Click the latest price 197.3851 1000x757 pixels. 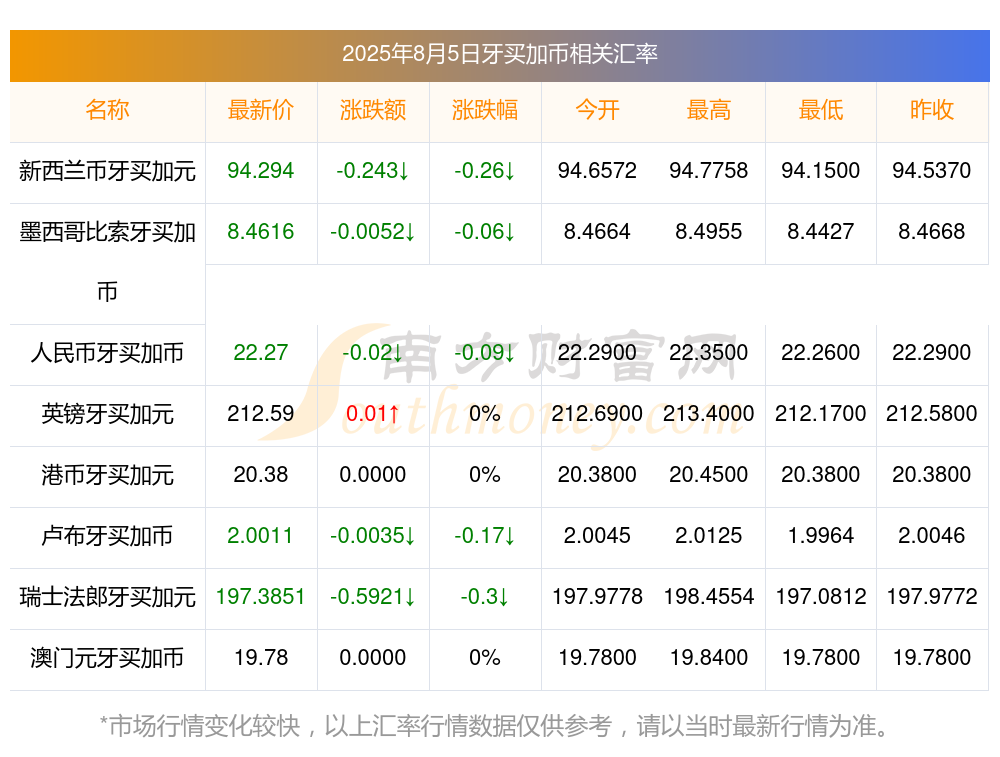click(260, 597)
